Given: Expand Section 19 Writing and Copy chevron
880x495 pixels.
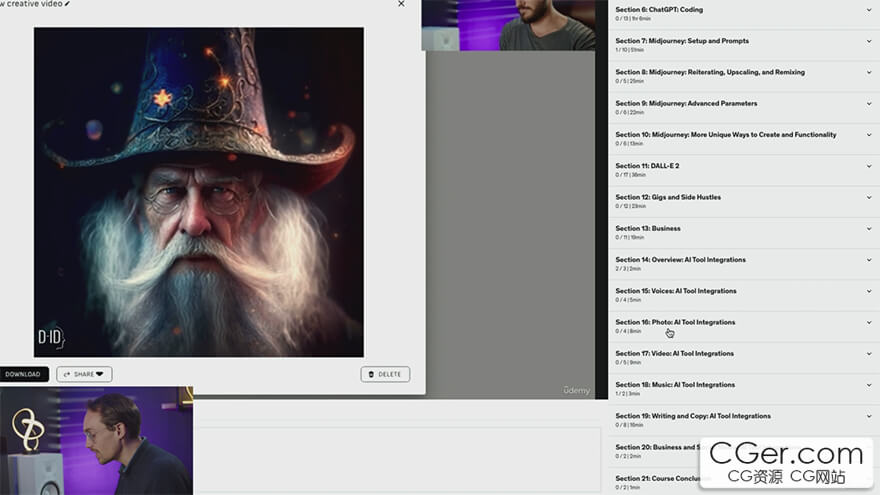Looking at the screenshot, I should pos(869,416).
